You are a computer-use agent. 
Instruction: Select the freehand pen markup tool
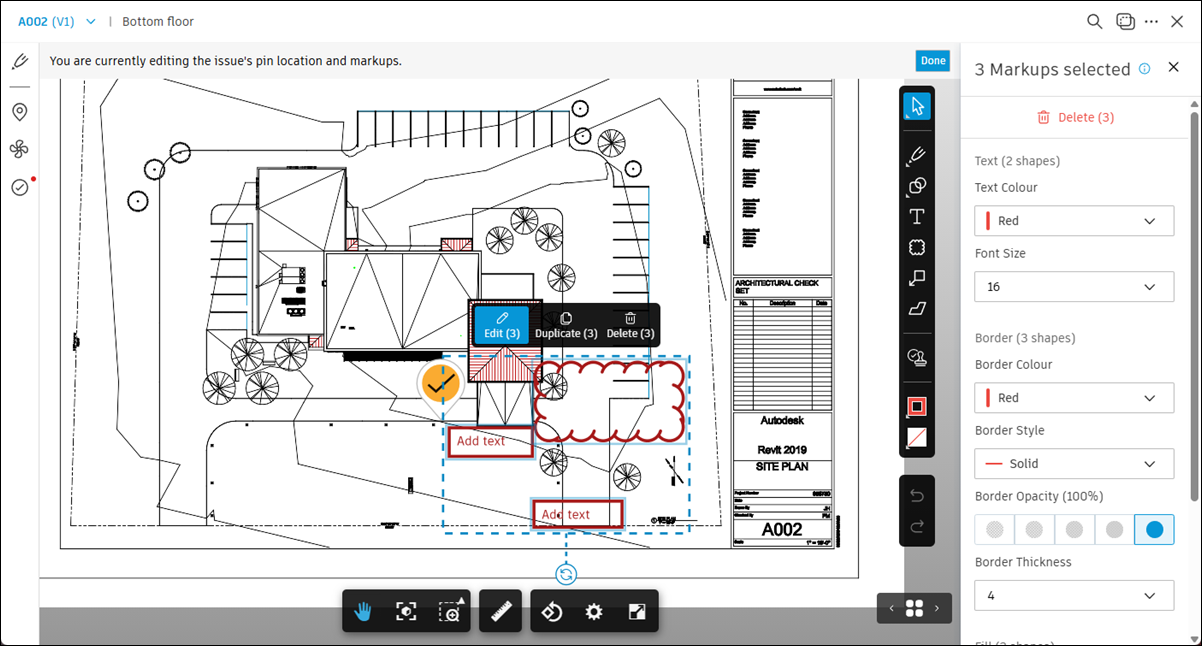(x=916, y=154)
